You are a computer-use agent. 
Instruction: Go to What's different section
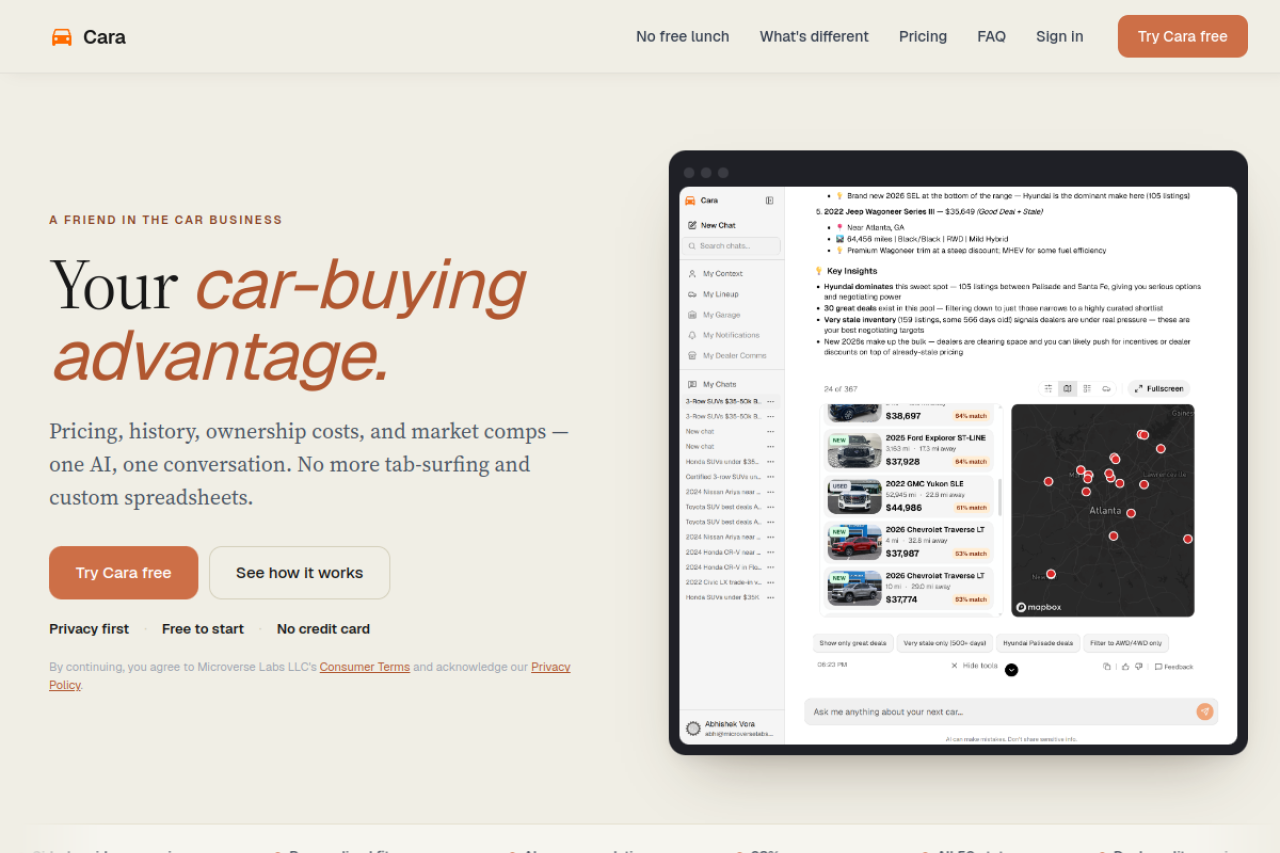point(814,36)
